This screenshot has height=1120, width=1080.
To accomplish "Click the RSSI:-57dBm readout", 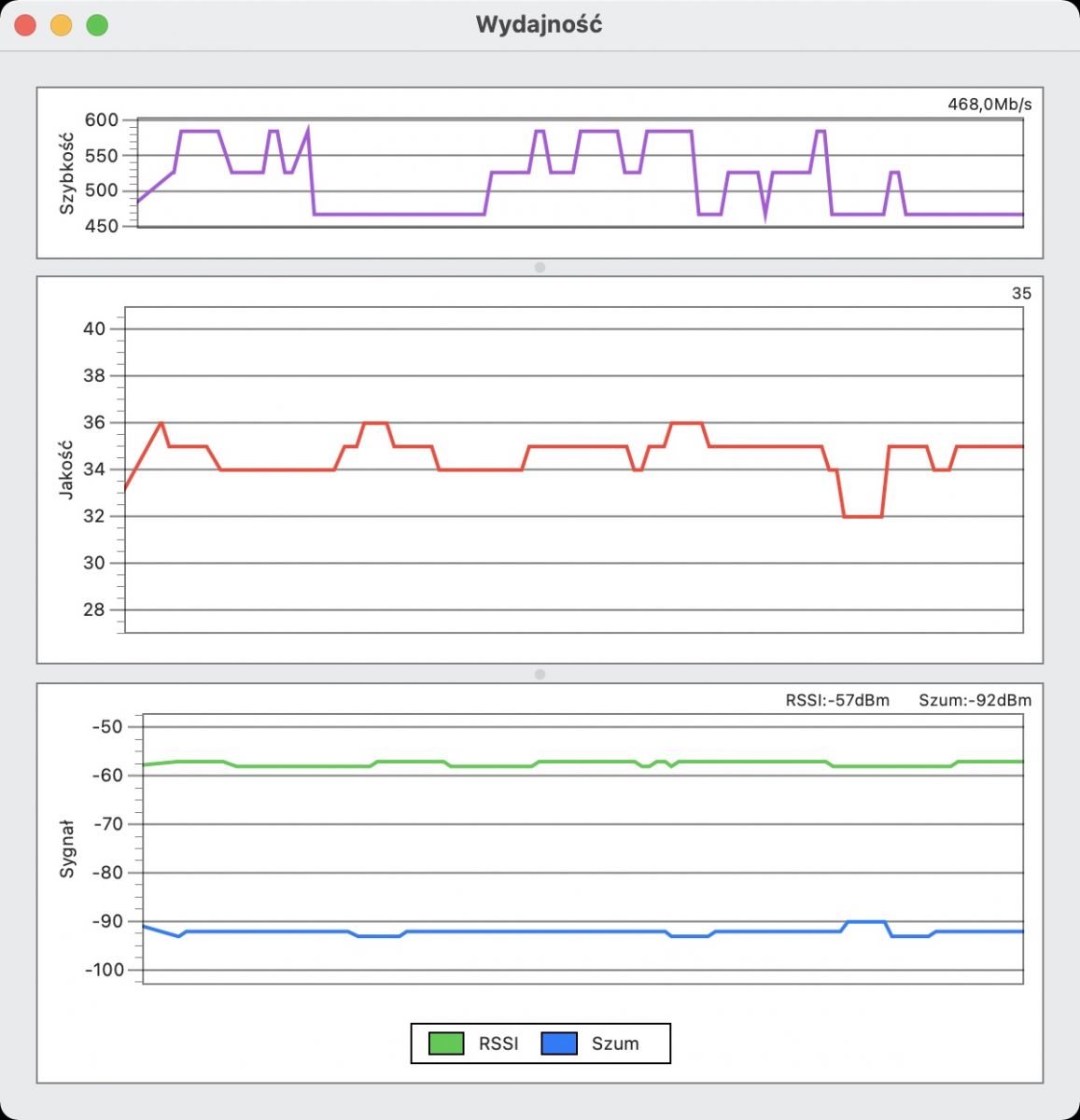I will (837, 700).
